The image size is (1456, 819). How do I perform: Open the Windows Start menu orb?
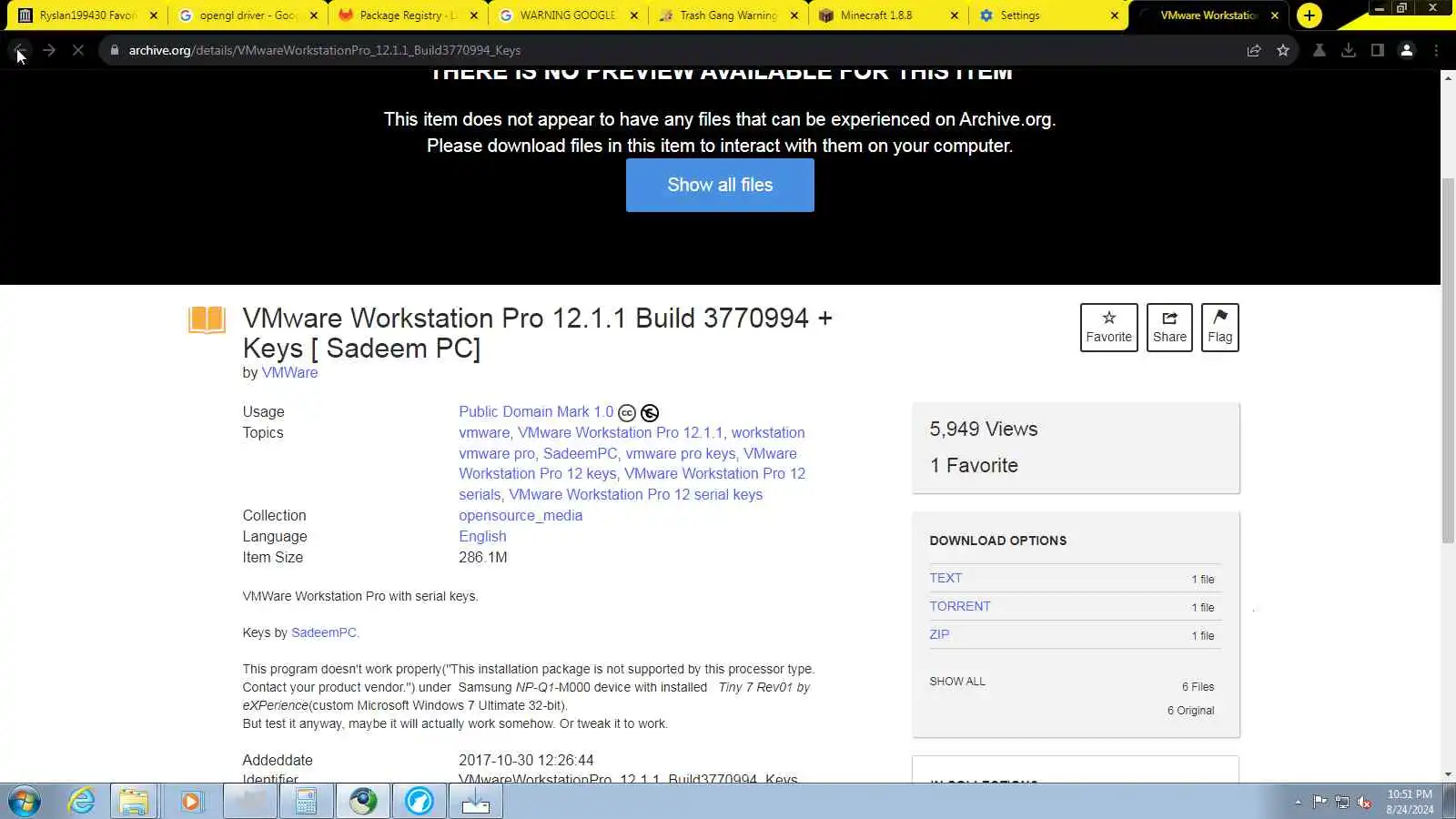25,802
